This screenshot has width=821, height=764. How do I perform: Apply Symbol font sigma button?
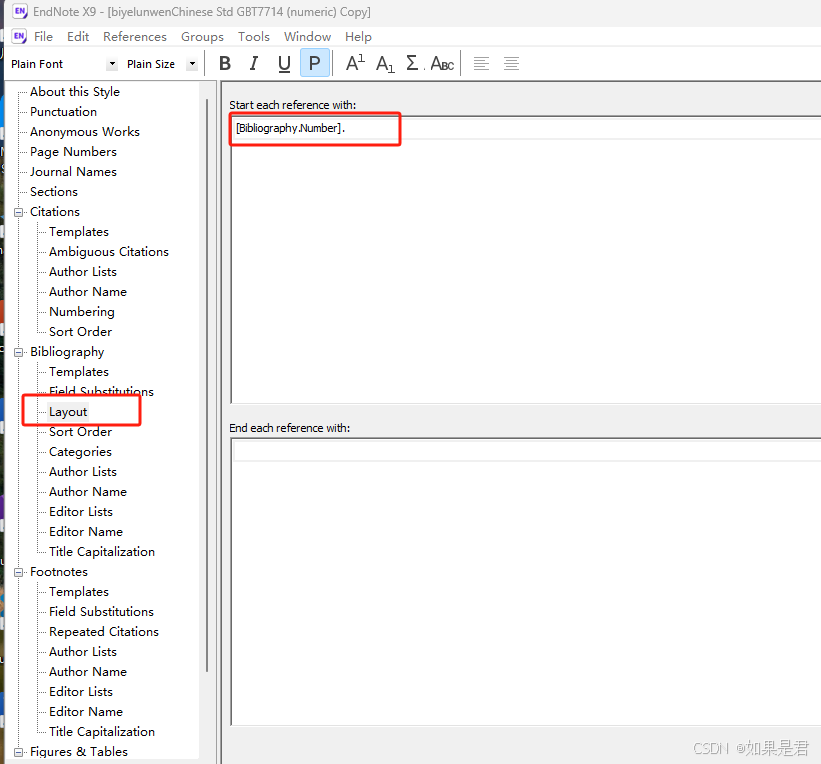[413, 63]
